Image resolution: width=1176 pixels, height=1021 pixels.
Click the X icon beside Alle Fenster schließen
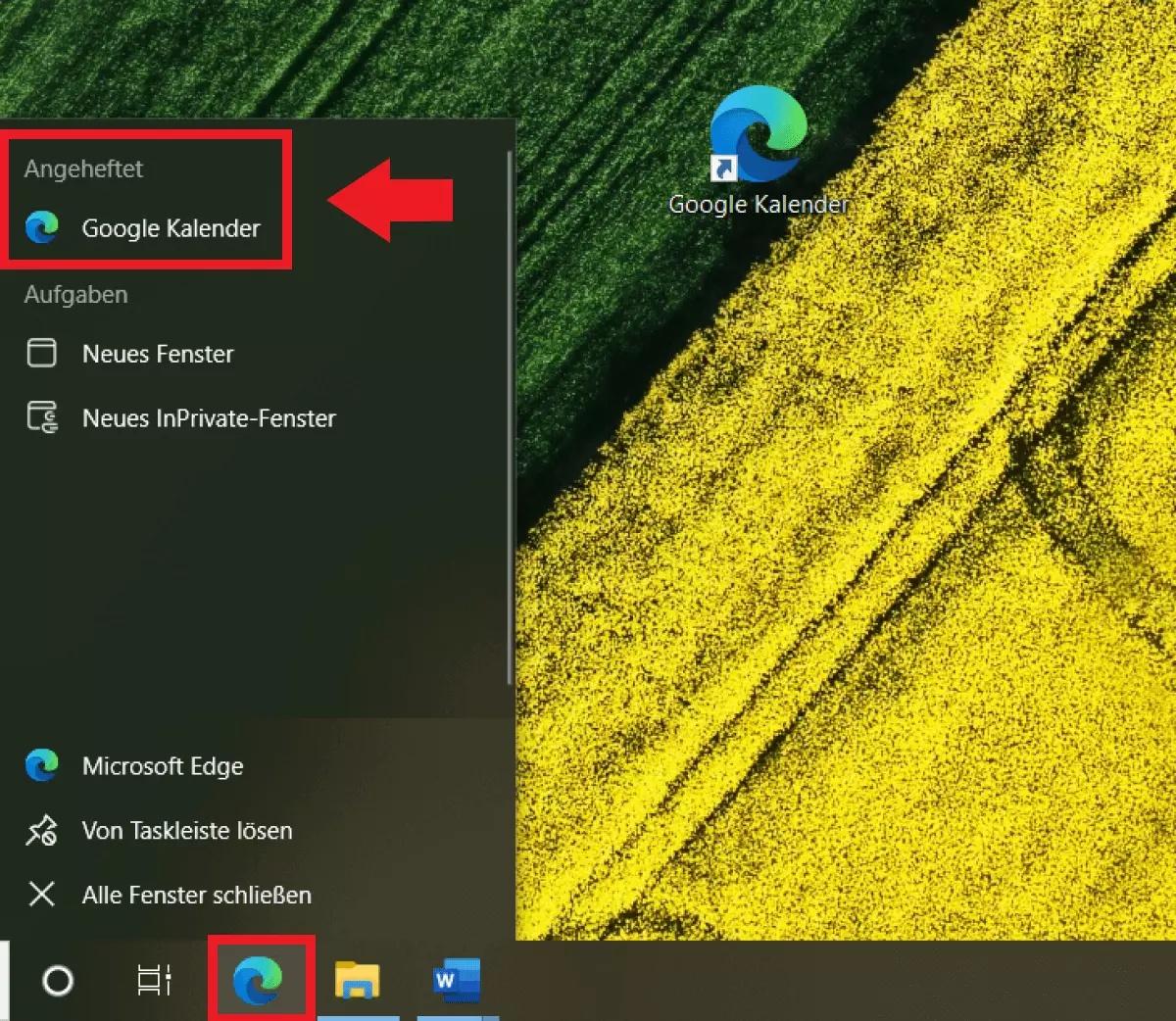coord(41,895)
